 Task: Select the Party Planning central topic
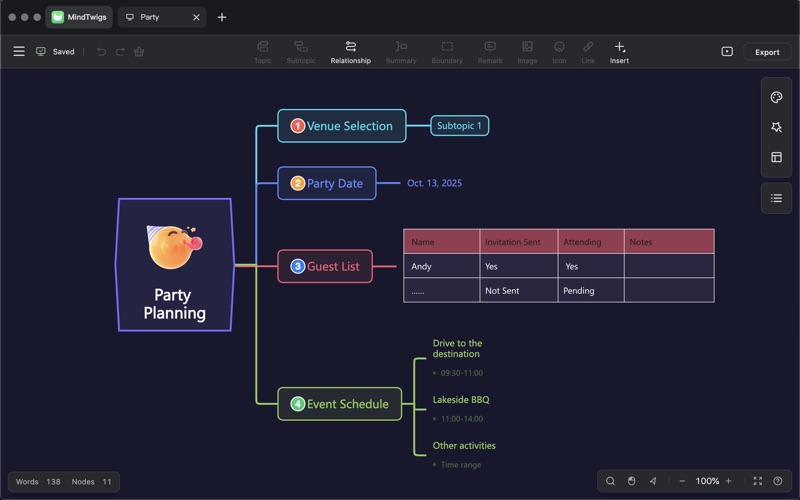[174, 265]
